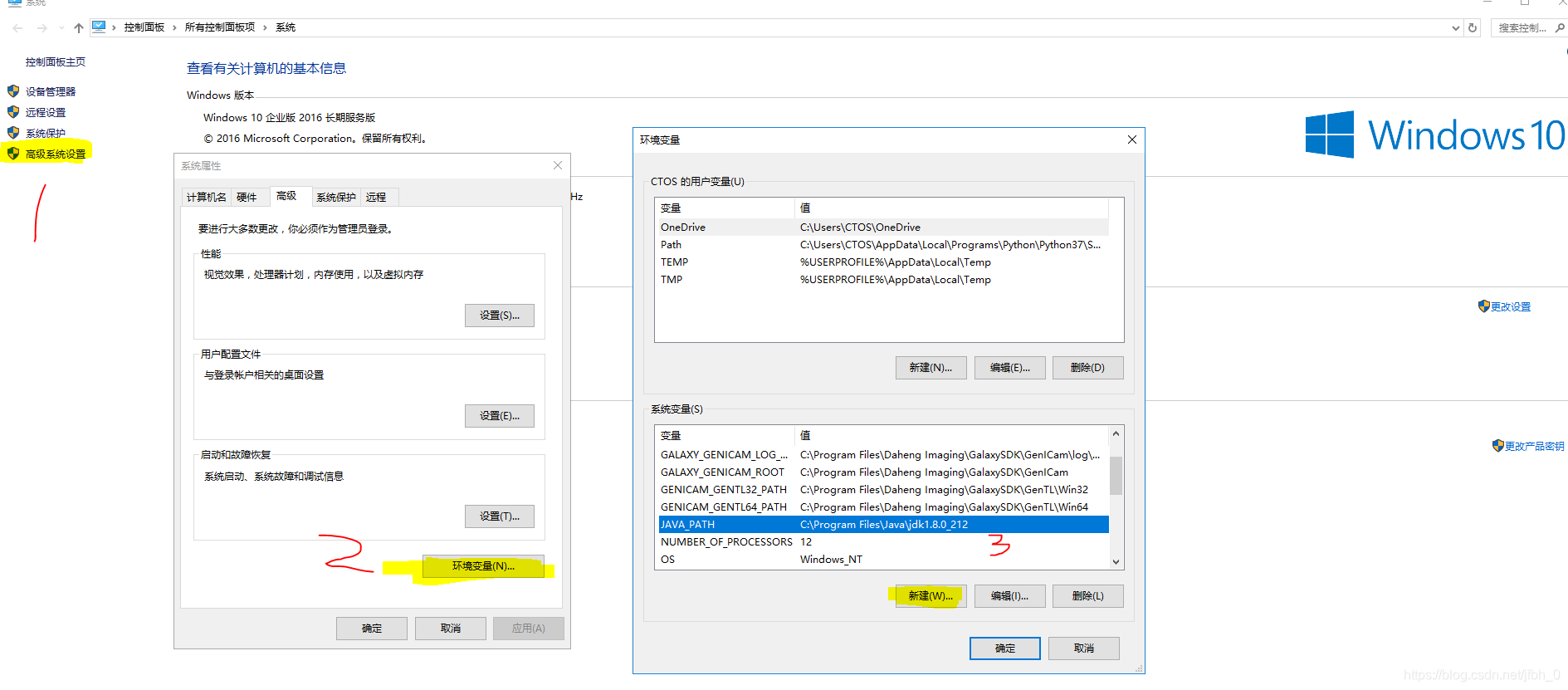Close the 系统属性 dialog

click(558, 165)
